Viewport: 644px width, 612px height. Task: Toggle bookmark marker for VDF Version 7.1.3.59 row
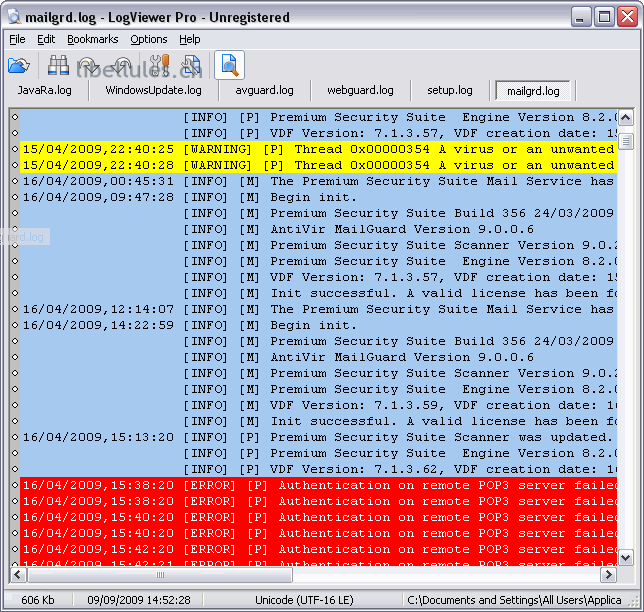15,405
